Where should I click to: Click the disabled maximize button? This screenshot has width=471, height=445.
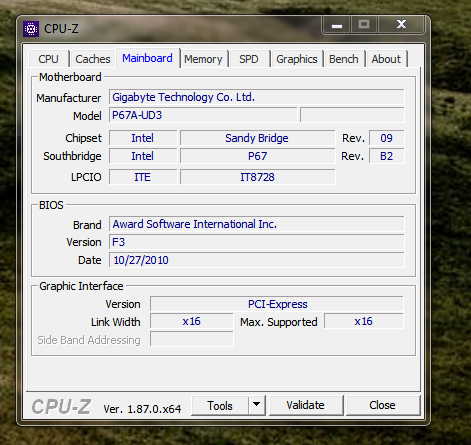click(x=364, y=24)
